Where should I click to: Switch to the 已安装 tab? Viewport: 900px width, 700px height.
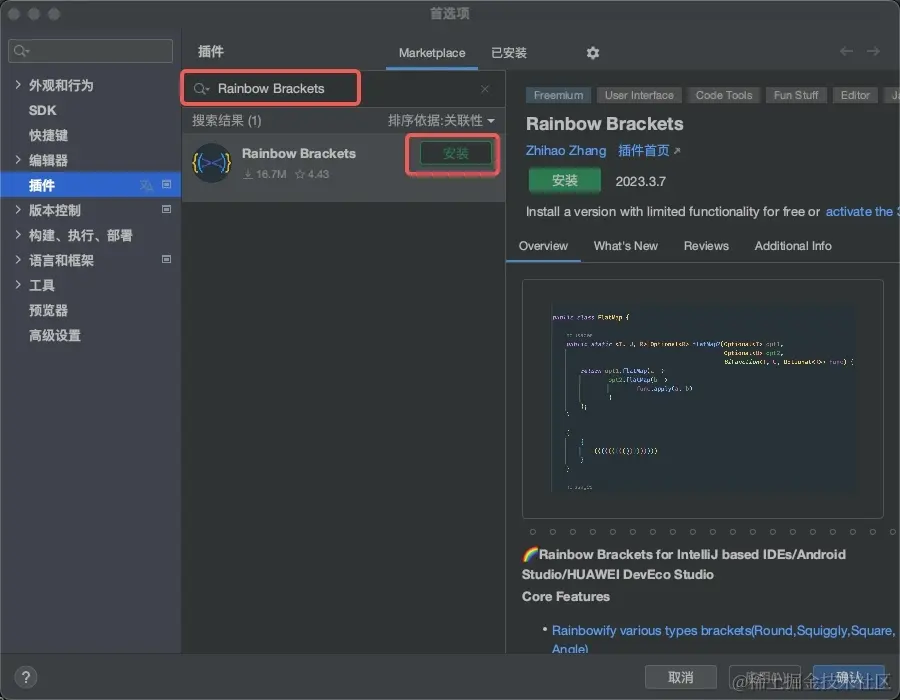click(x=509, y=53)
